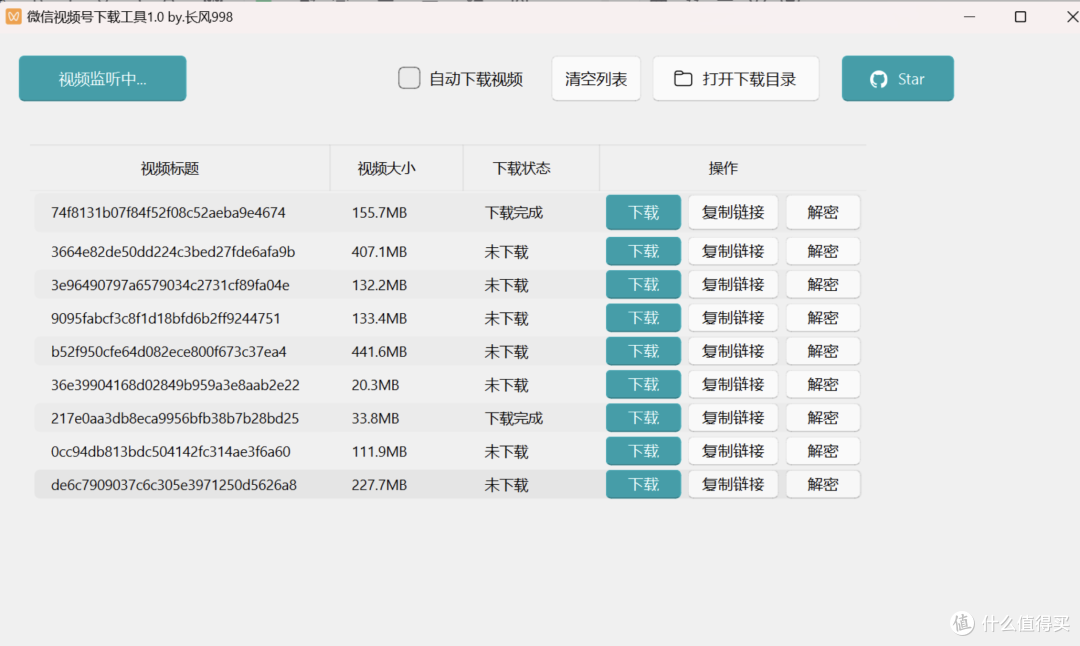Image resolution: width=1080 pixels, height=646 pixels.
Task: Download video 9095fabcf3c8f1d18bfd6b2ff9244751
Action: point(643,317)
